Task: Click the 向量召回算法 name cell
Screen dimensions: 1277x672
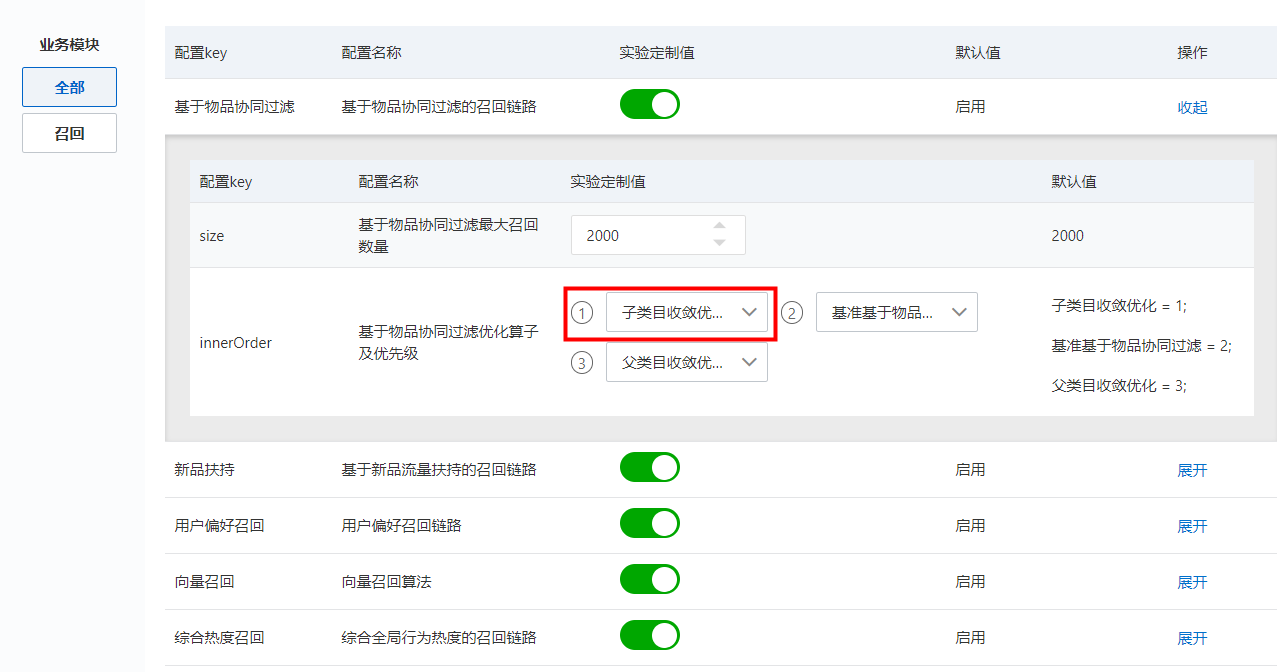Action: [386, 581]
